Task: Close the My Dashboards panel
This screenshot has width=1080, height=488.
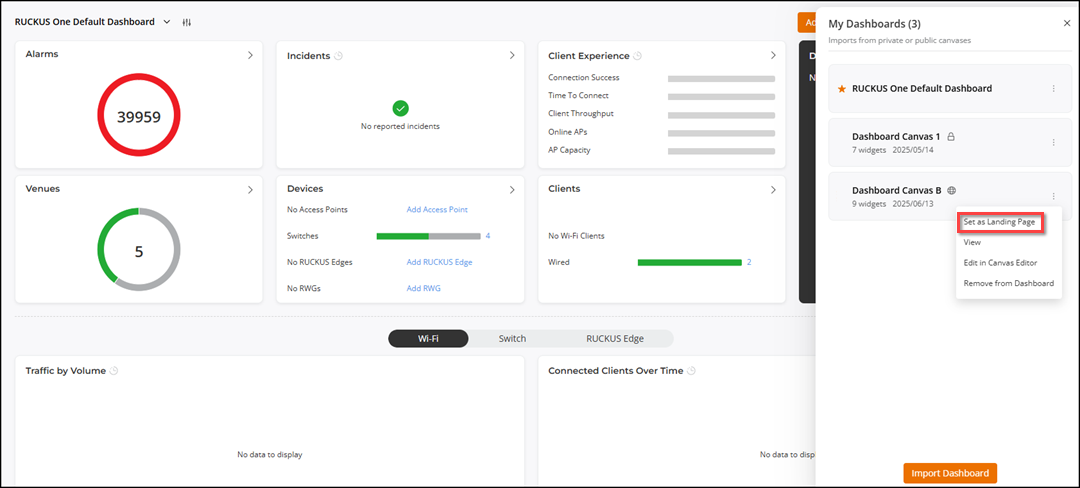Action: 1066,23
